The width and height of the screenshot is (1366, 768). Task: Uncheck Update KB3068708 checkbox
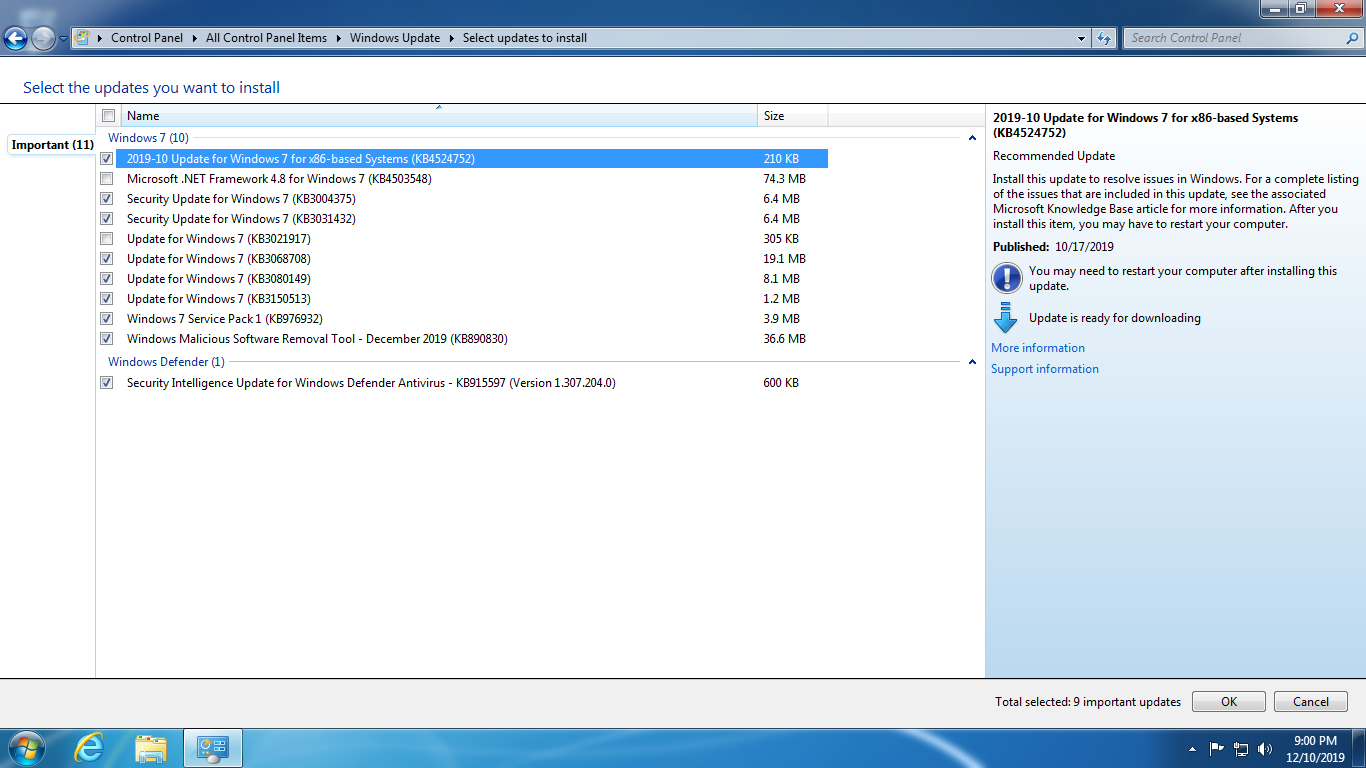[x=107, y=259]
